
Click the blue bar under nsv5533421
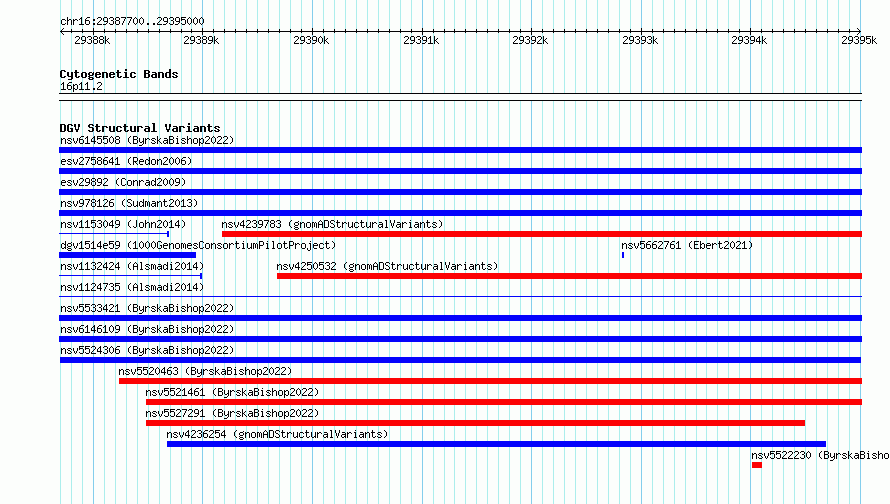click(460, 318)
